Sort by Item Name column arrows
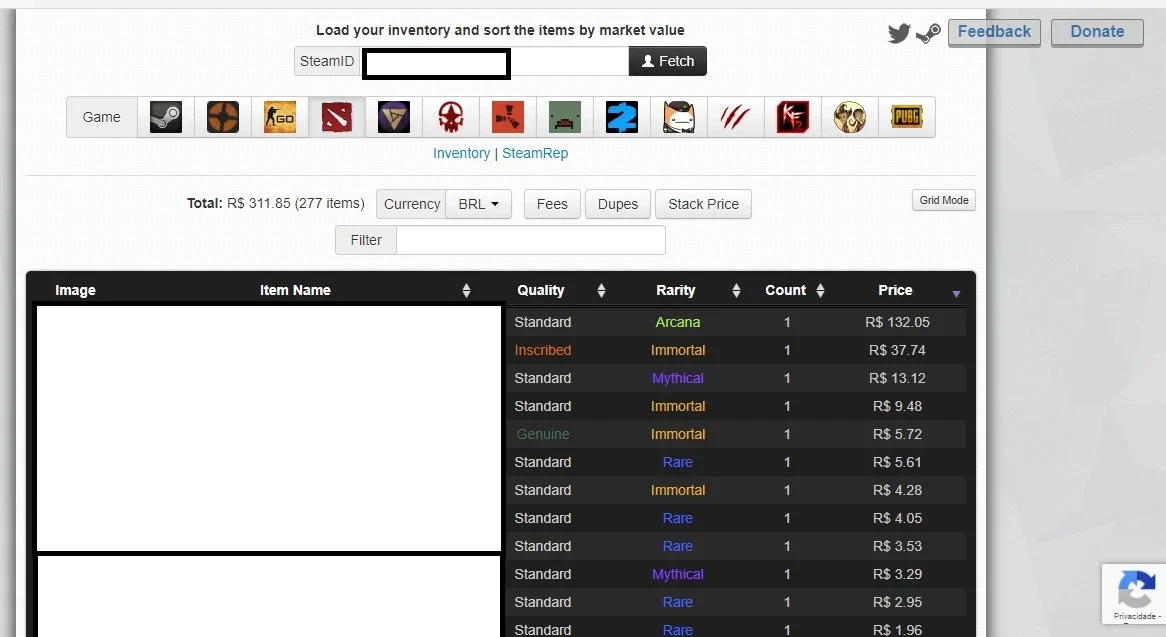The image size is (1166, 637). click(x=466, y=291)
